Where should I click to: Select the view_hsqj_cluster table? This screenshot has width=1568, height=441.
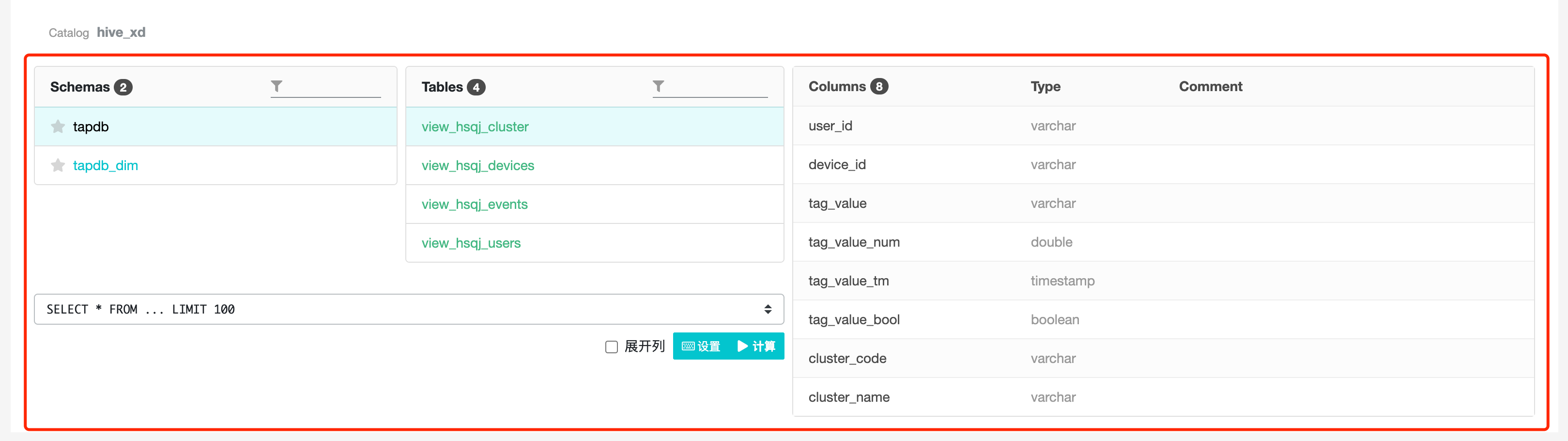[475, 126]
